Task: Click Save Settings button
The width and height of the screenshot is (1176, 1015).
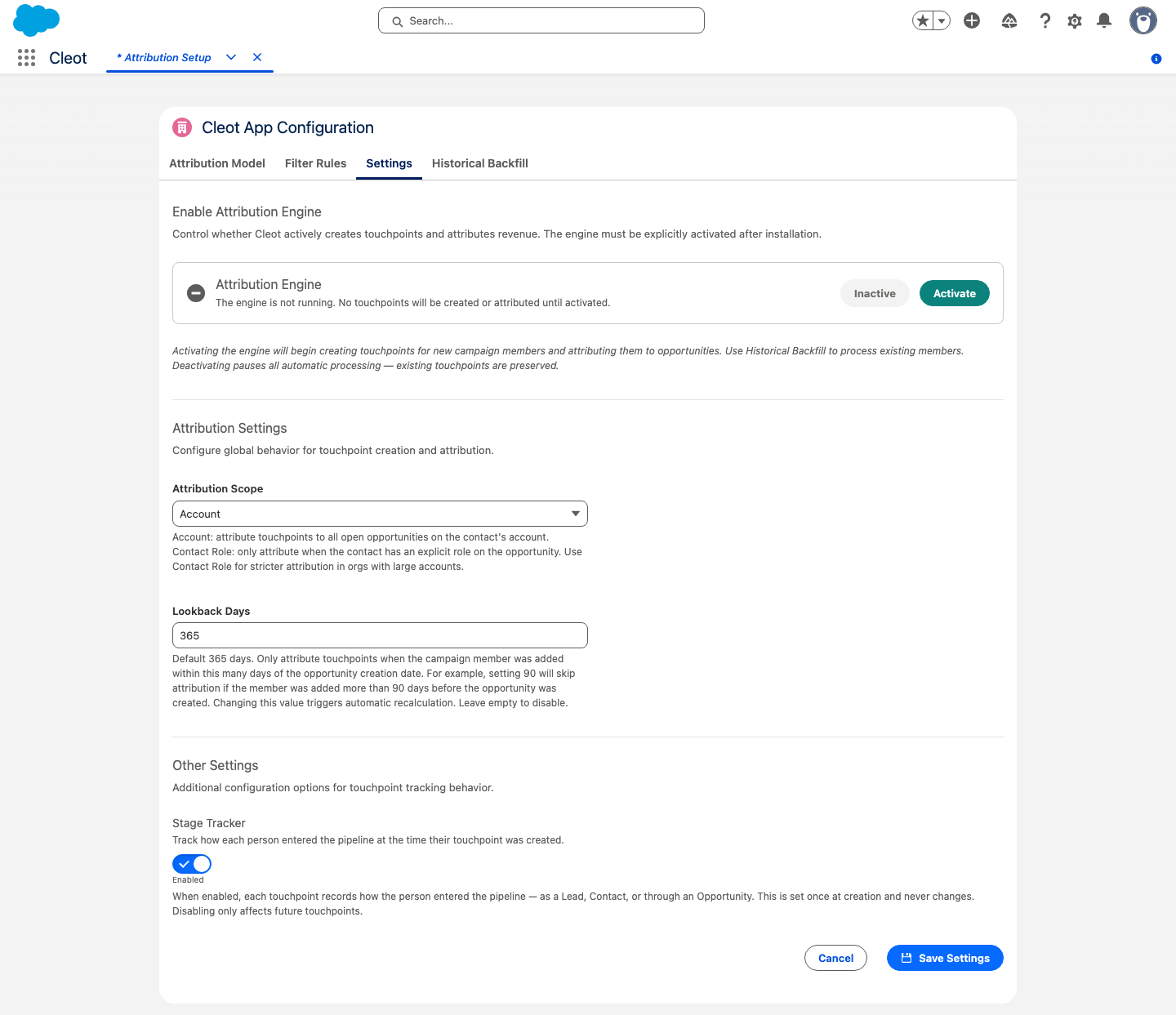Action: coord(945,958)
